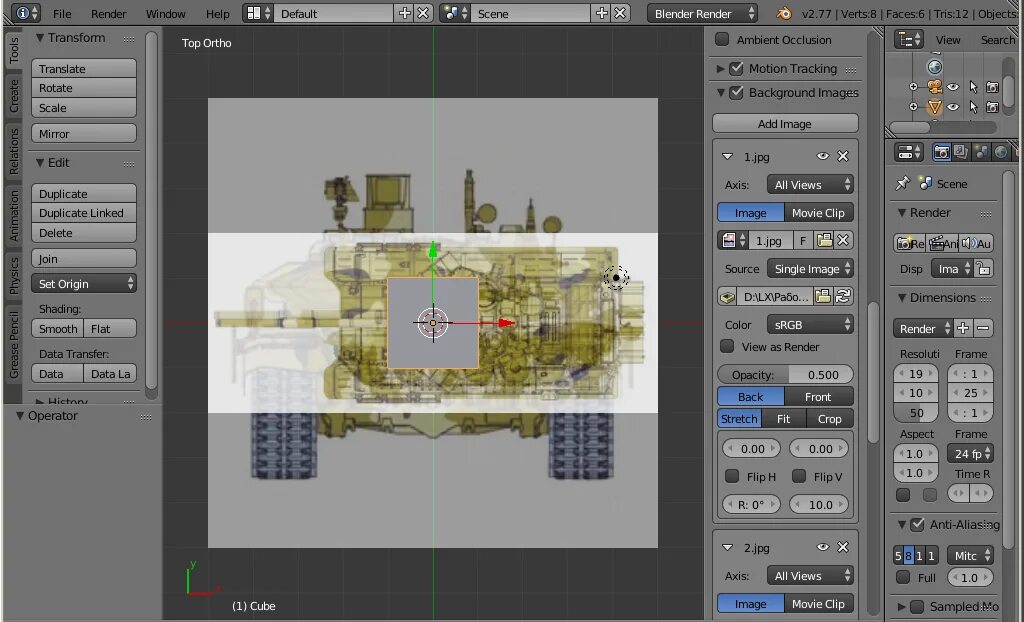Screen dimensions: 1024x622
Task: Open the 1.jpg Axis All Views dropdown
Action: point(810,185)
